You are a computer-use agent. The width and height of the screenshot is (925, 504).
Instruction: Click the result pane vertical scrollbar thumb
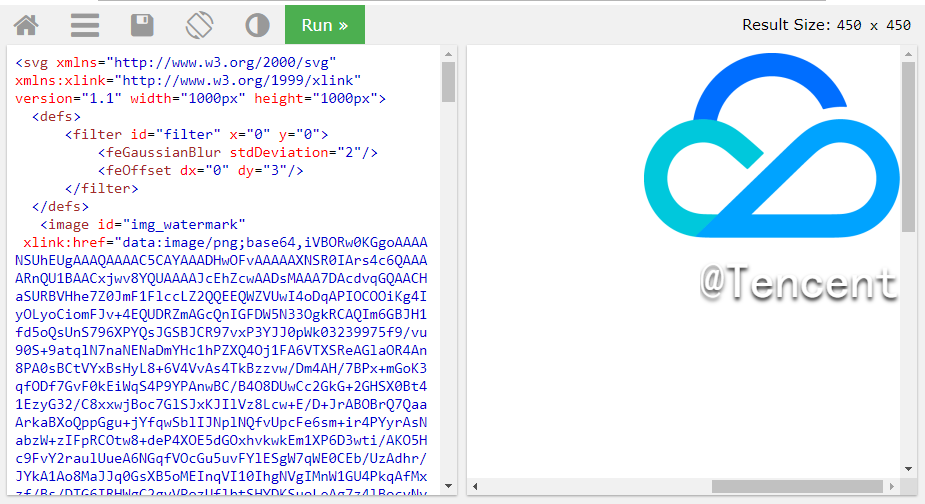pos(908,147)
